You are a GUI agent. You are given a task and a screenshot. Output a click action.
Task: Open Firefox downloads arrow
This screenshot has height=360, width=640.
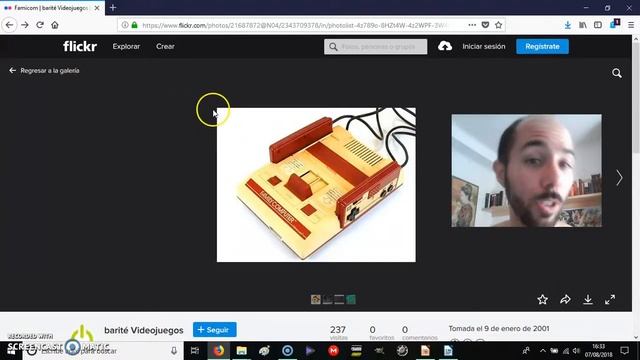point(567,25)
